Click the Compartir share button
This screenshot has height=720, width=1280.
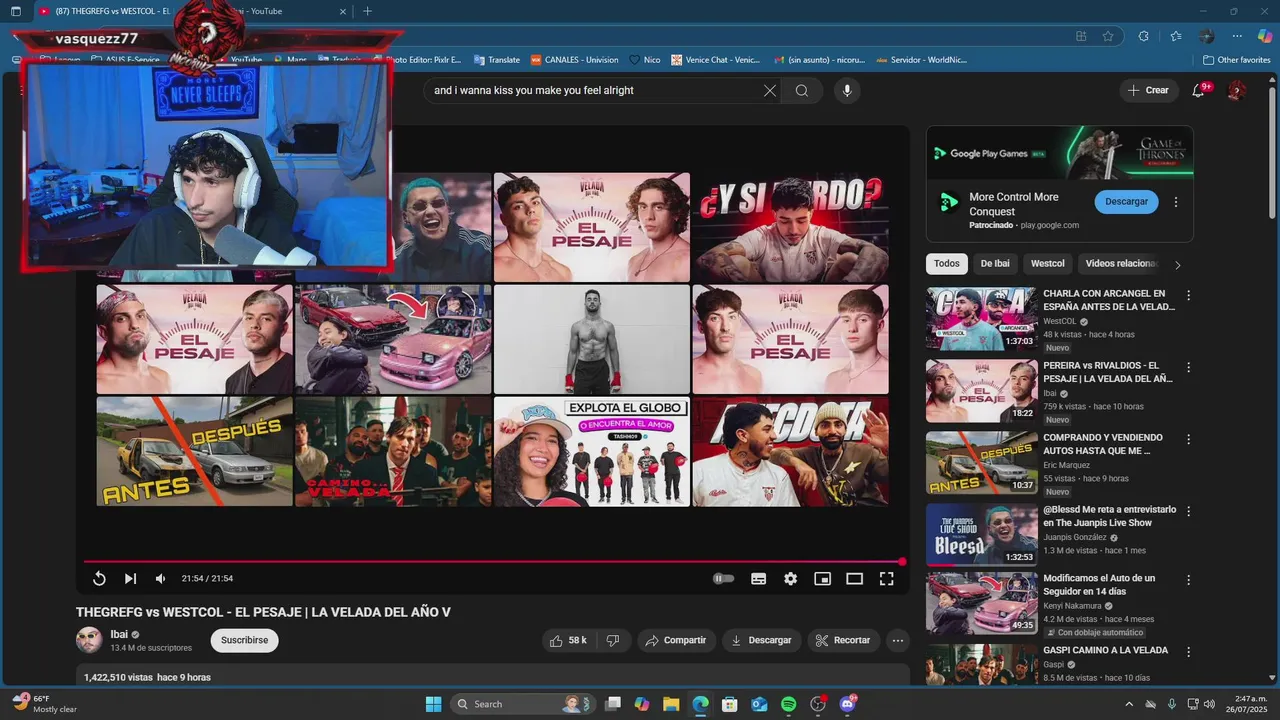(676, 641)
